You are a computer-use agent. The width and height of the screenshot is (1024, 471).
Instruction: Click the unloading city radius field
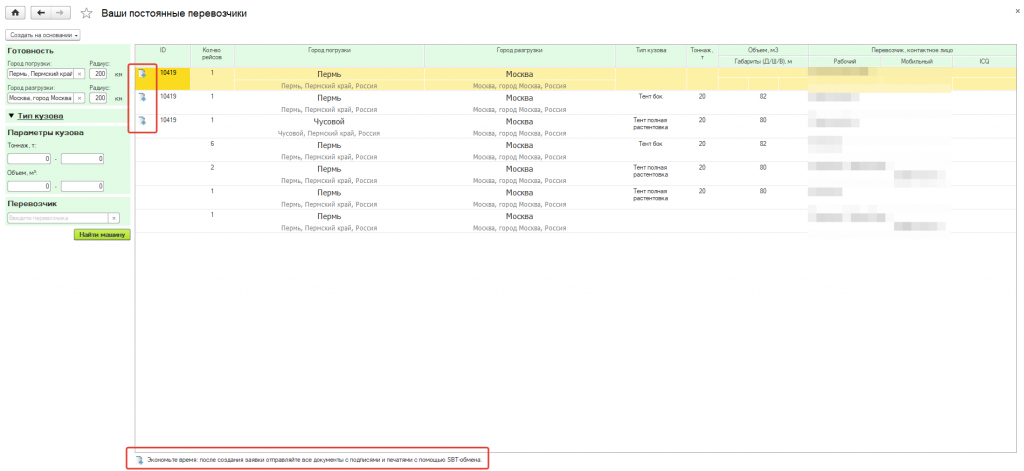click(x=99, y=98)
